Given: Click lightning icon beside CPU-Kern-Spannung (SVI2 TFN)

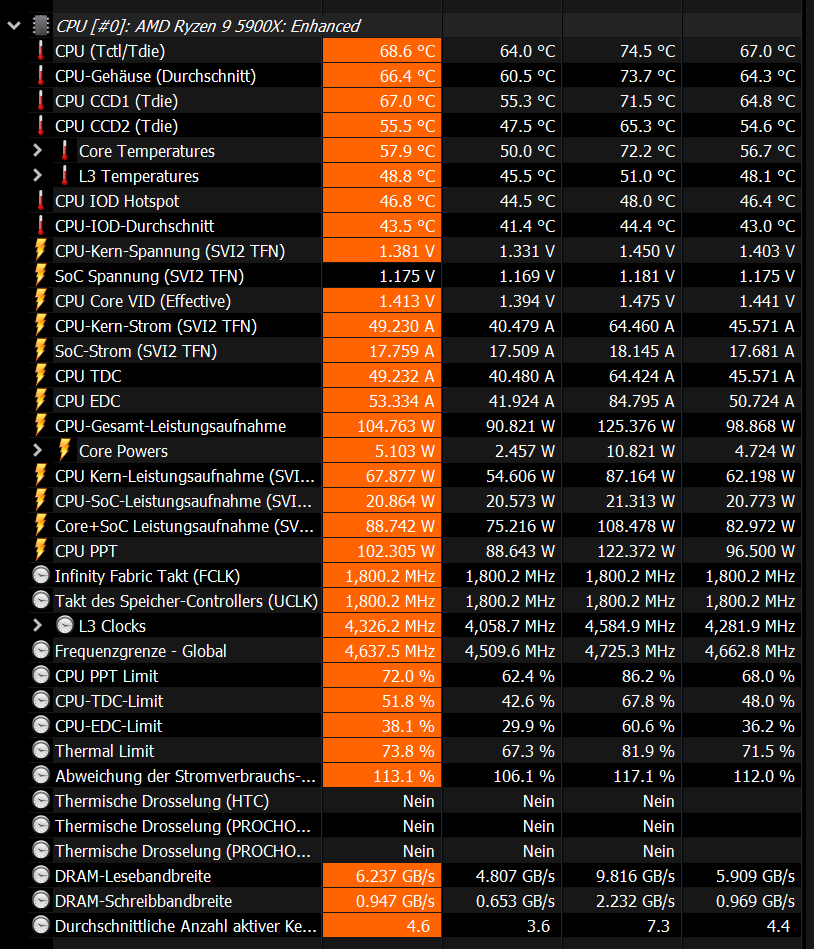Looking at the screenshot, I should coord(41,251).
